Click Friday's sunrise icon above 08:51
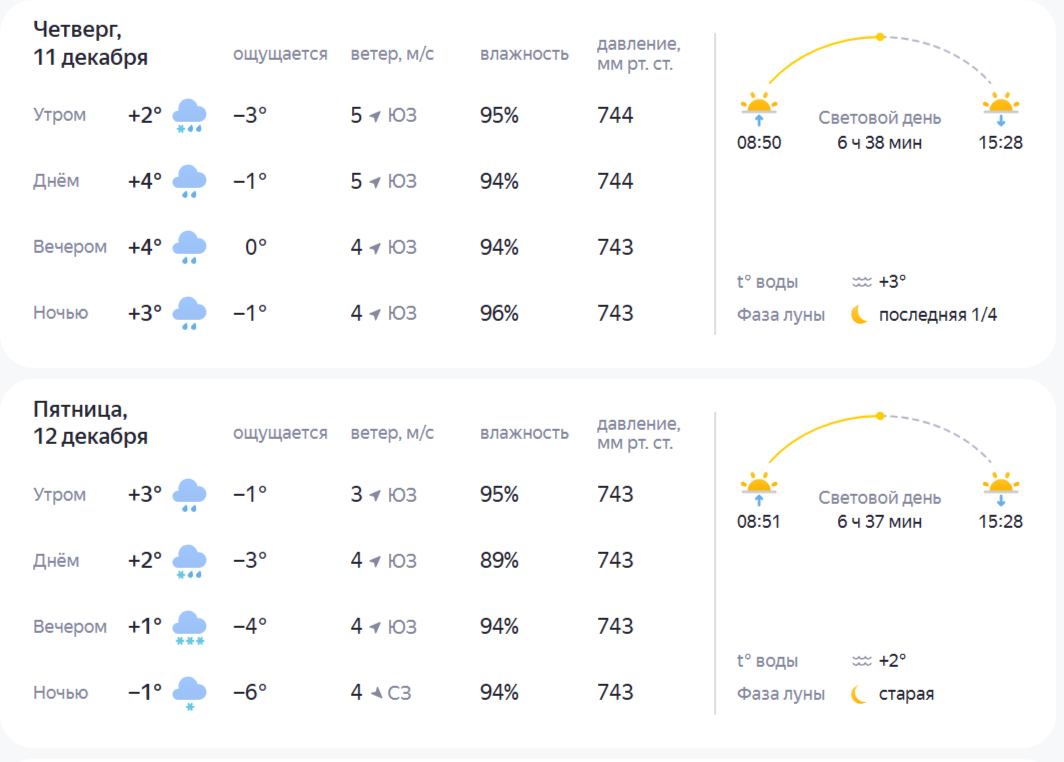 point(759,486)
